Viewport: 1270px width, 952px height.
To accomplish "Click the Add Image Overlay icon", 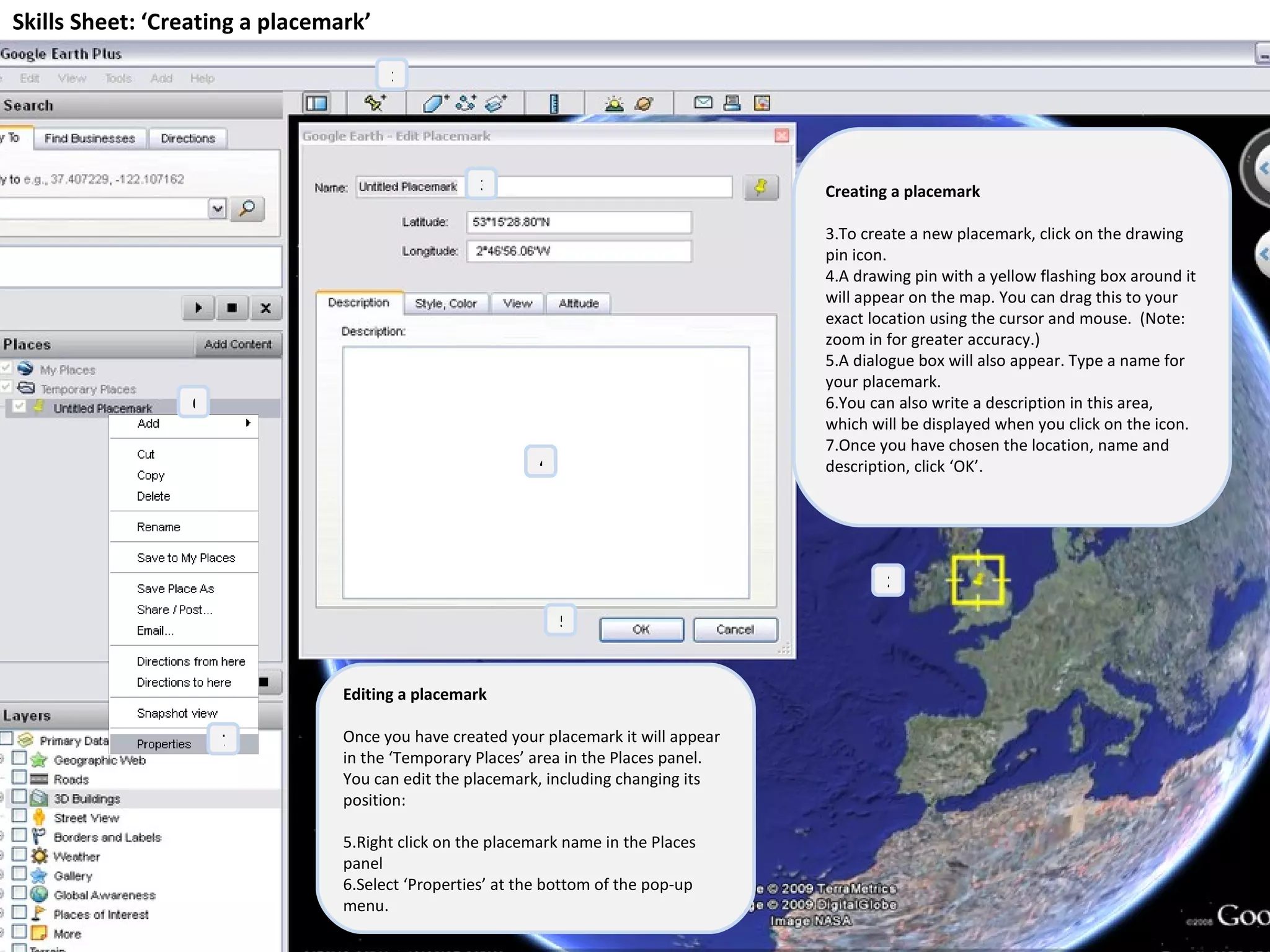I will 495,103.
